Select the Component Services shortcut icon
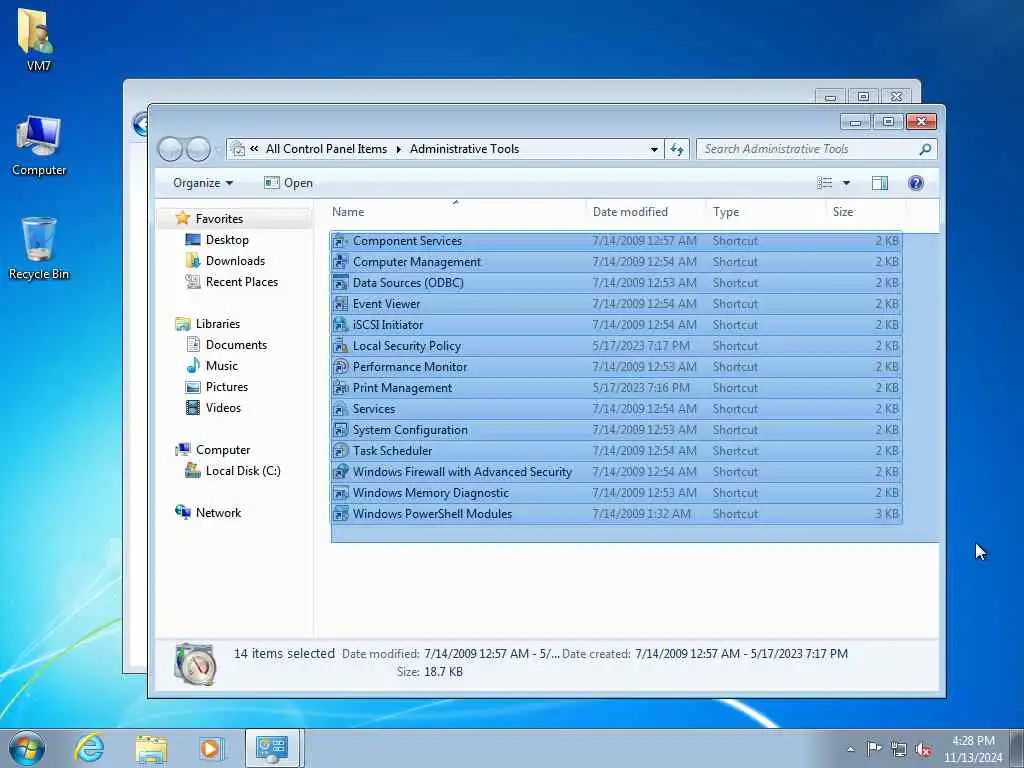This screenshot has height=768, width=1024. [x=340, y=241]
